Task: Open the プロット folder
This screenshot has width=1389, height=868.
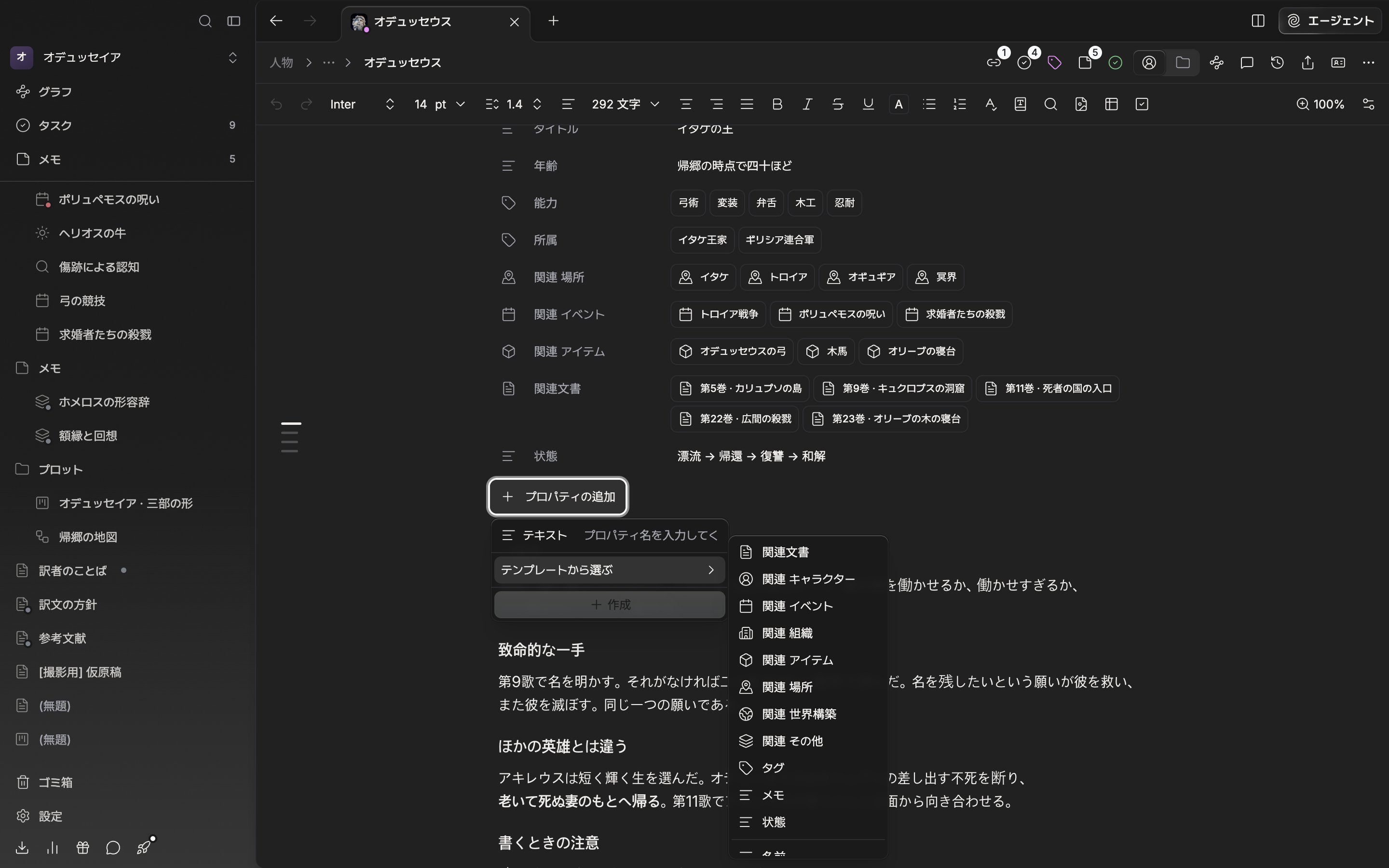Action: [x=127, y=470]
